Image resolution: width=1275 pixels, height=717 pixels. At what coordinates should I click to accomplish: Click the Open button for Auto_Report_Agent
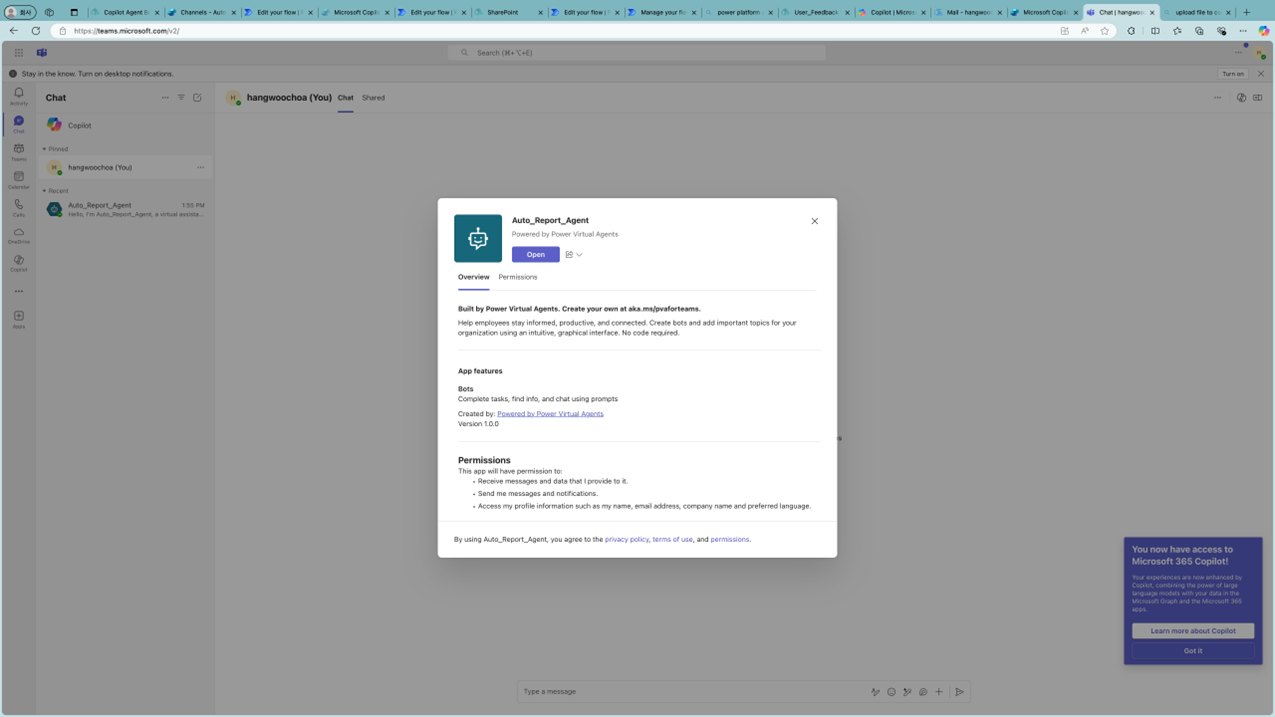(536, 255)
